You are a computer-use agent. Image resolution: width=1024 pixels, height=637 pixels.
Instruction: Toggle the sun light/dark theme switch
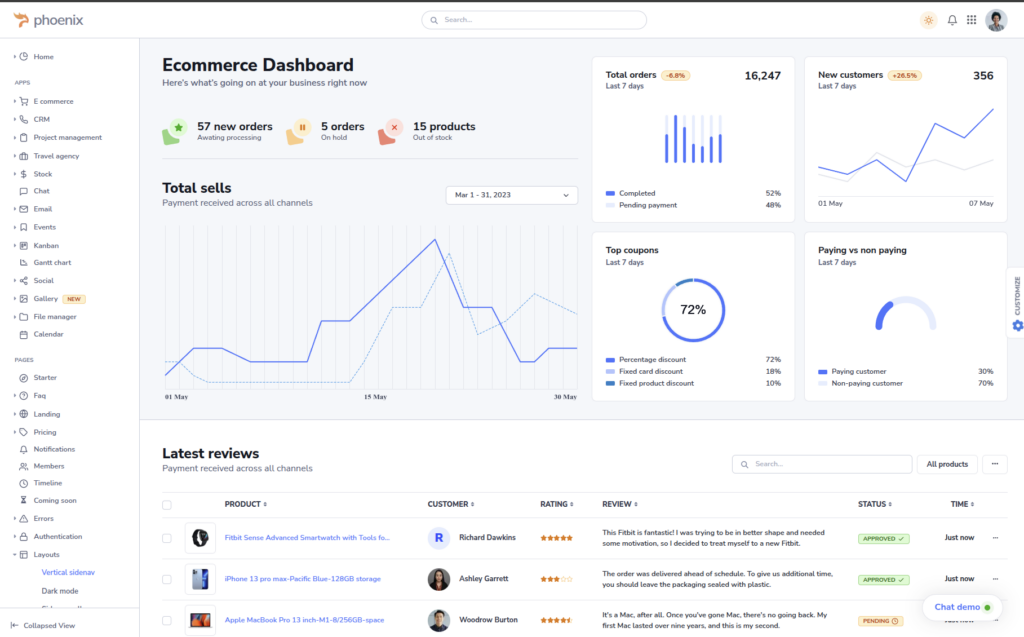point(928,20)
